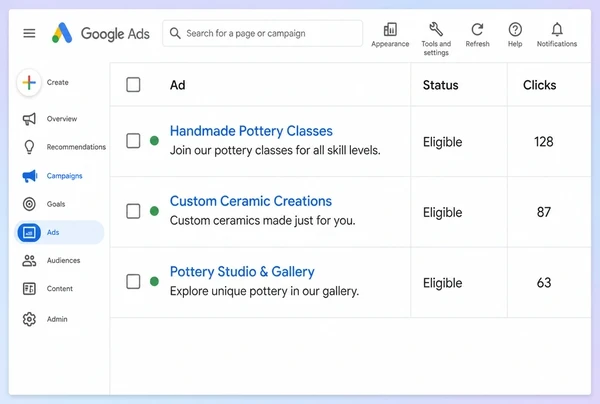Open Tools and settings wrench icon
This screenshot has height=404, width=600.
tap(436, 29)
